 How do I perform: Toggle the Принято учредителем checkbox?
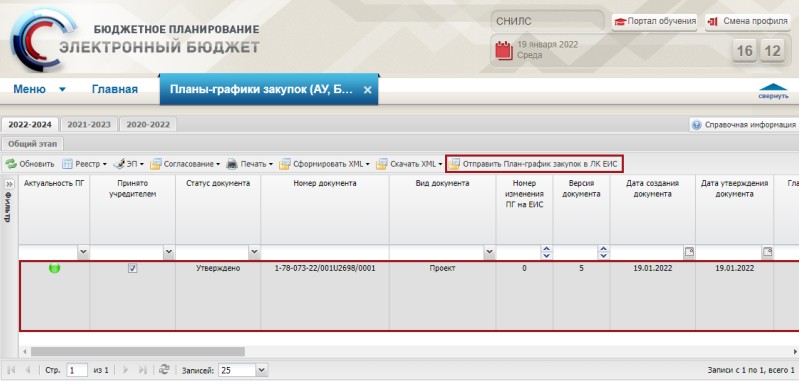click(x=132, y=268)
